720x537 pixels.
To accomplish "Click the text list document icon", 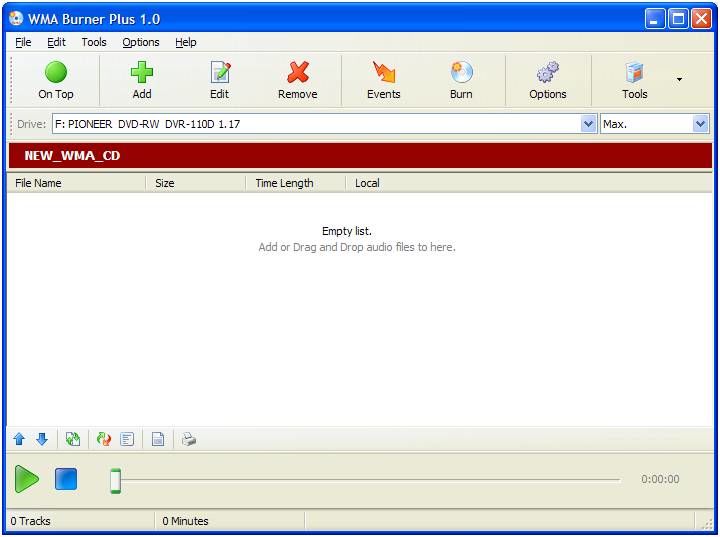I will point(127,440).
